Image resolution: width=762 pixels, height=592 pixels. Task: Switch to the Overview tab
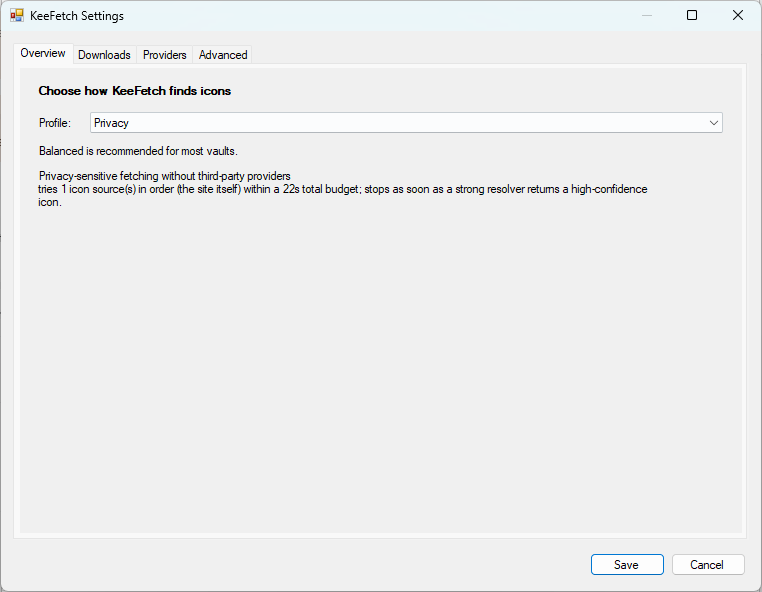[43, 53]
